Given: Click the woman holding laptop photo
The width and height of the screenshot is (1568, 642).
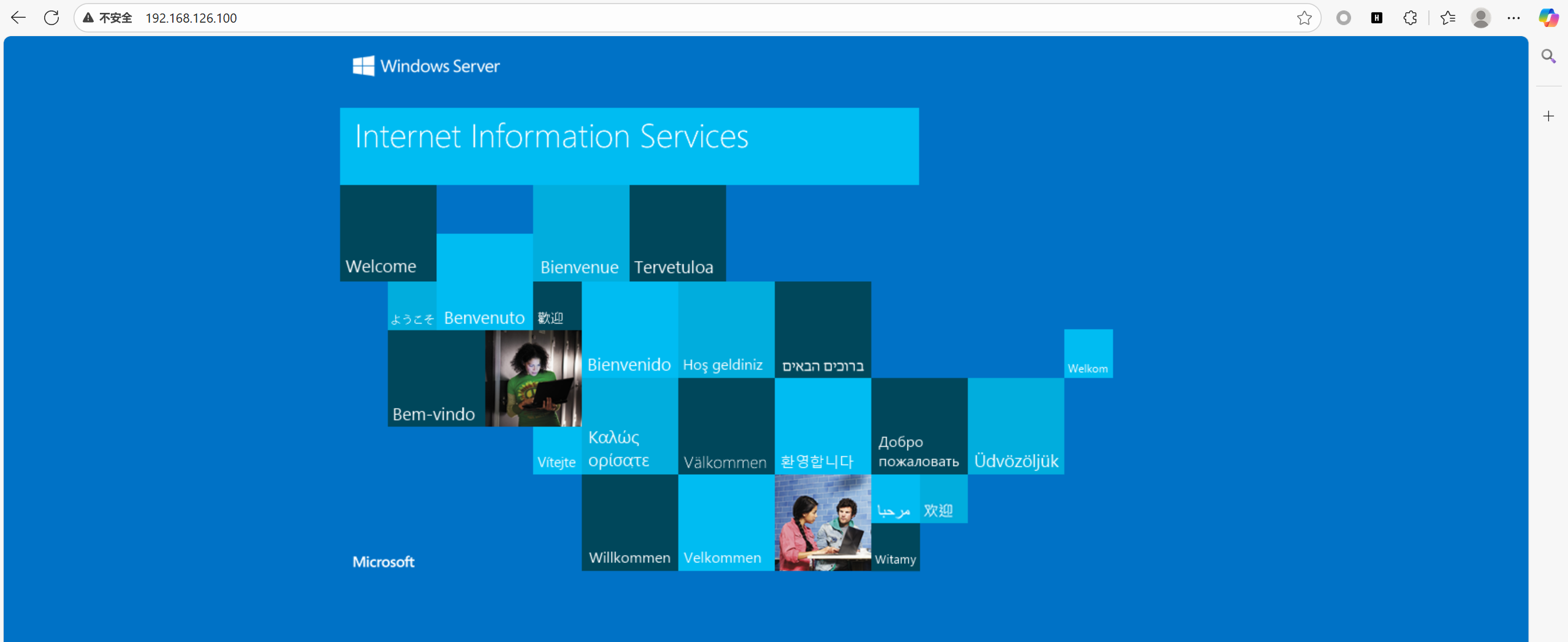Looking at the screenshot, I should tap(533, 378).
